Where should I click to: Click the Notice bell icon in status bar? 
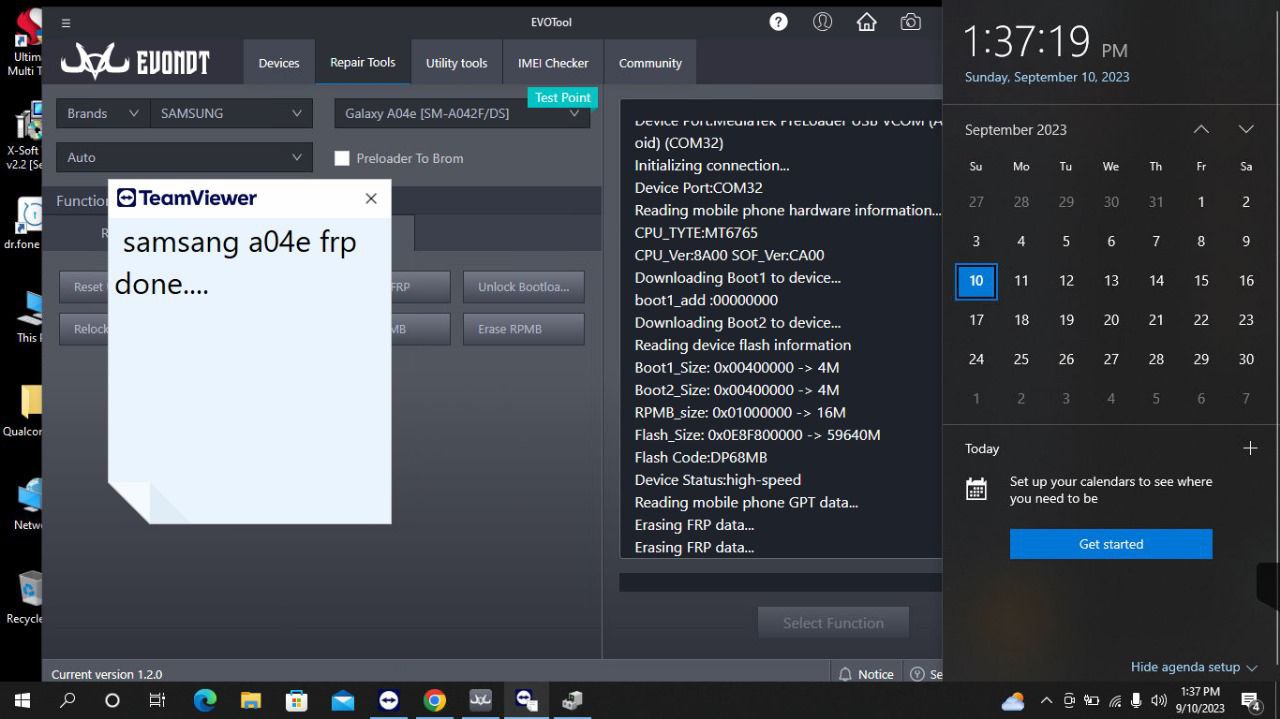click(846, 674)
